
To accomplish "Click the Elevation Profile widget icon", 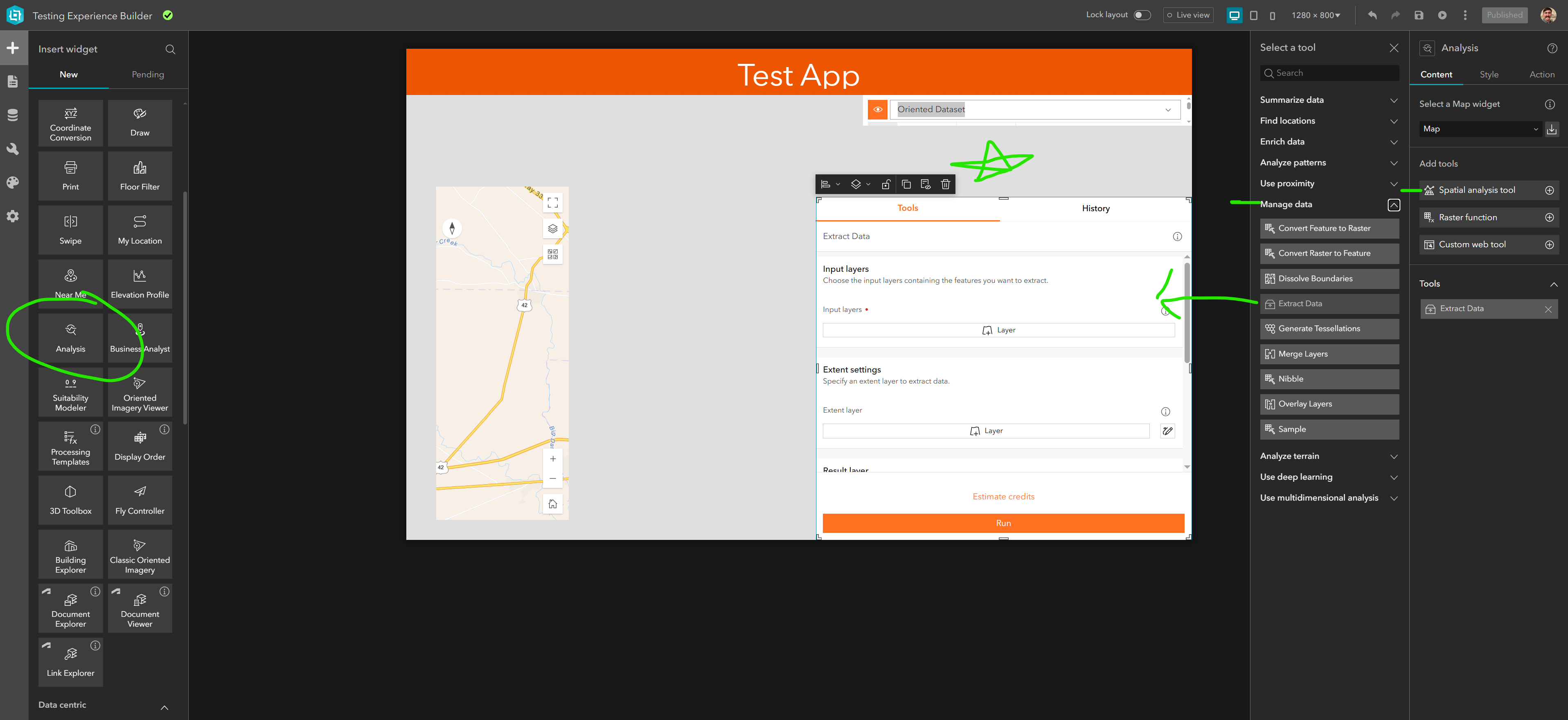I will coord(140,276).
